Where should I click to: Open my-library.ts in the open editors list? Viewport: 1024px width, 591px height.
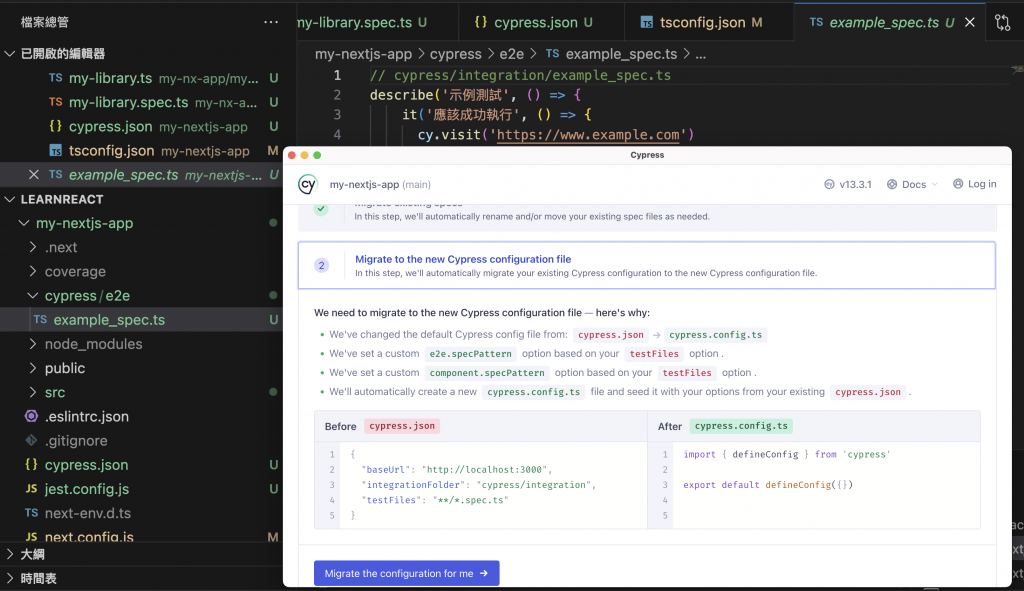(x=141, y=78)
